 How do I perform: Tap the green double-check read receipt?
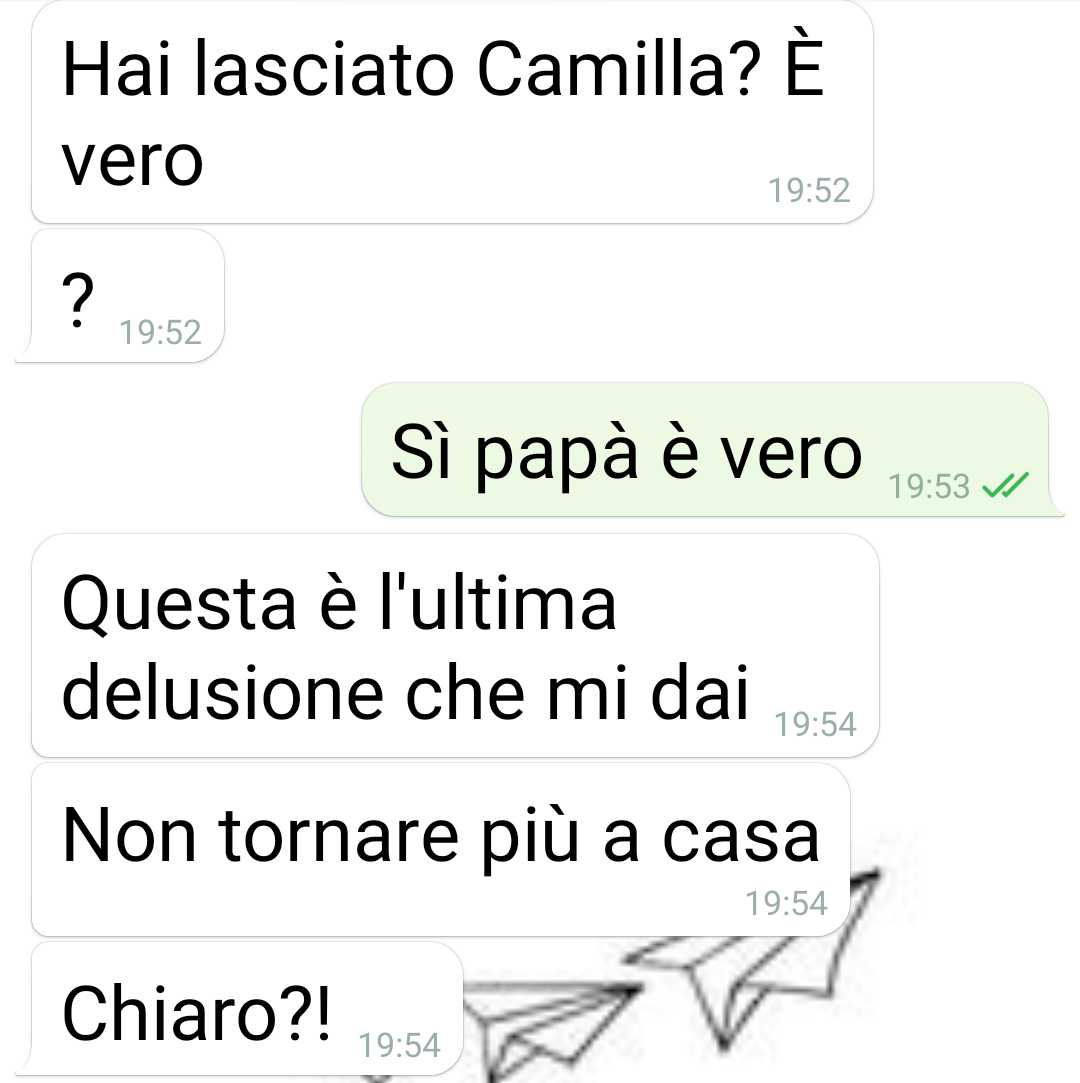pyautogui.click(x=1005, y=485)
